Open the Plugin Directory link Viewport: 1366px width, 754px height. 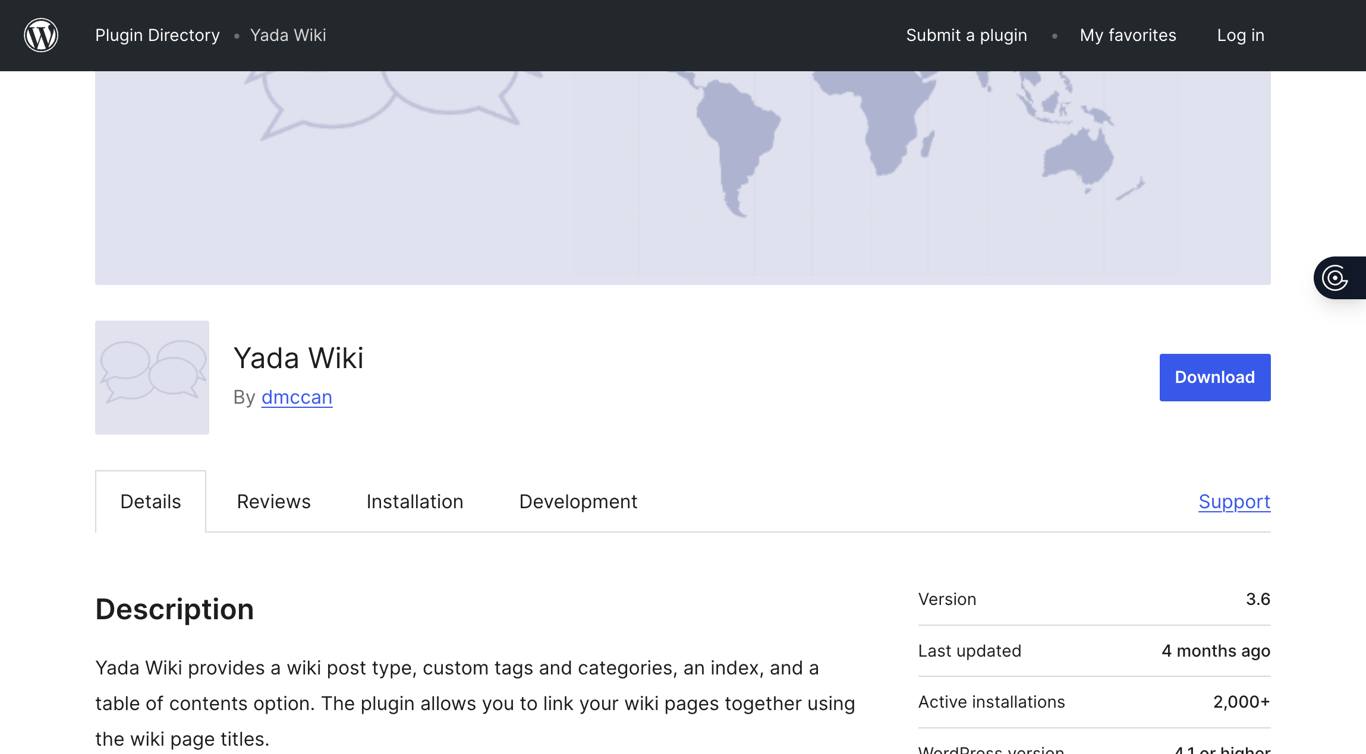pos(157,35)
